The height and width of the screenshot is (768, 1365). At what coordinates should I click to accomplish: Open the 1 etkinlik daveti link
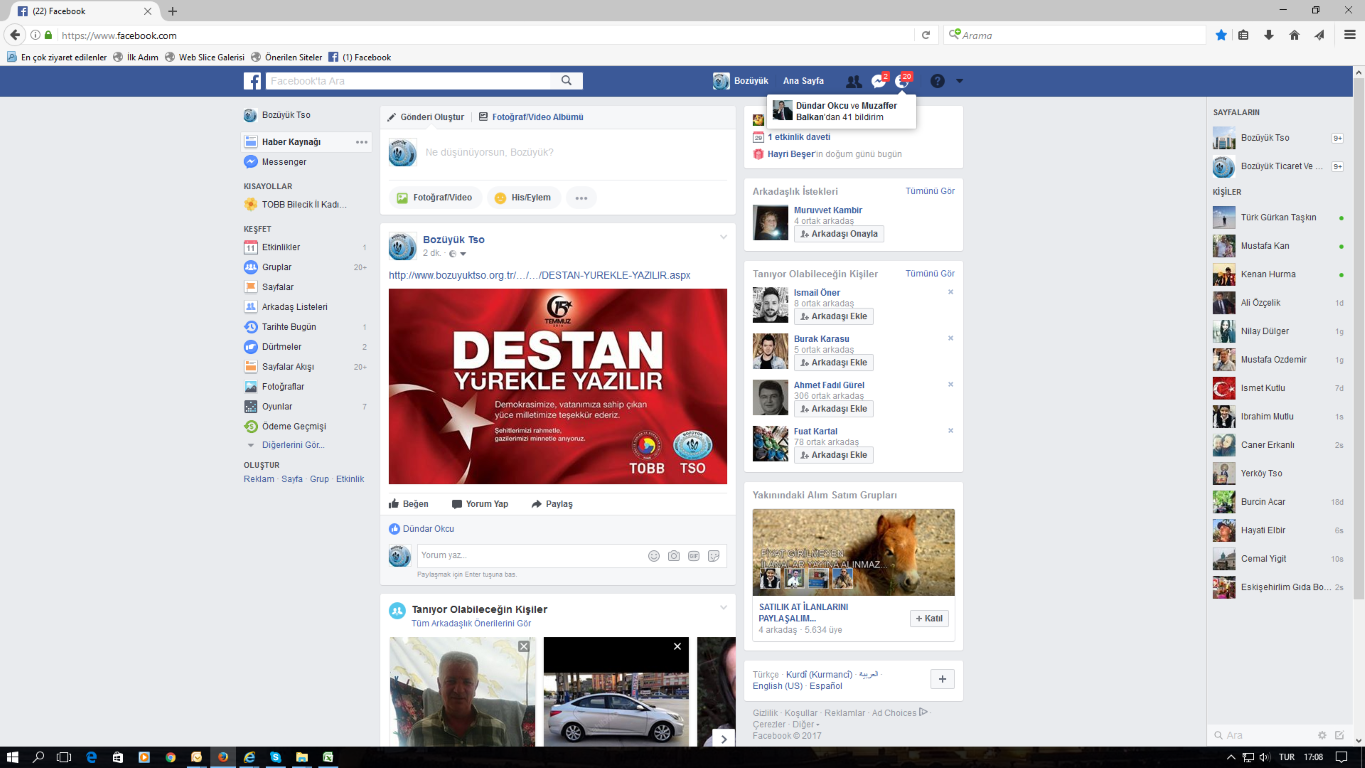click(x=799, y=137)
